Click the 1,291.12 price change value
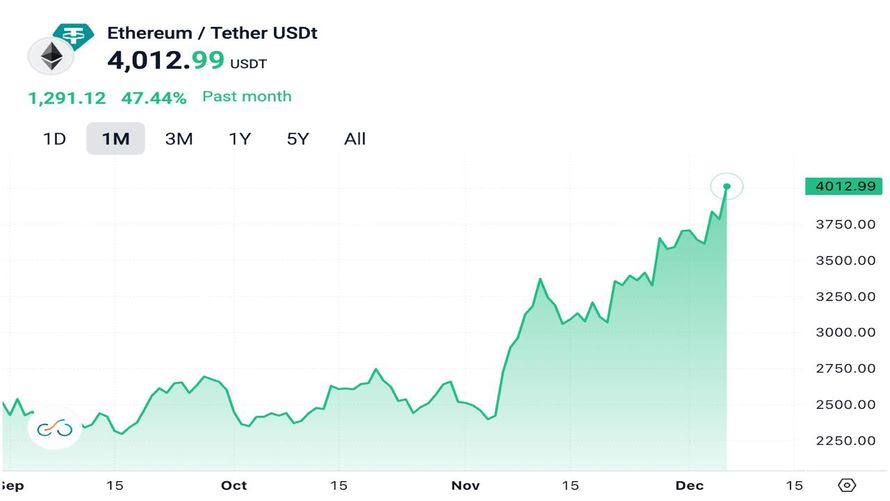 67,97
